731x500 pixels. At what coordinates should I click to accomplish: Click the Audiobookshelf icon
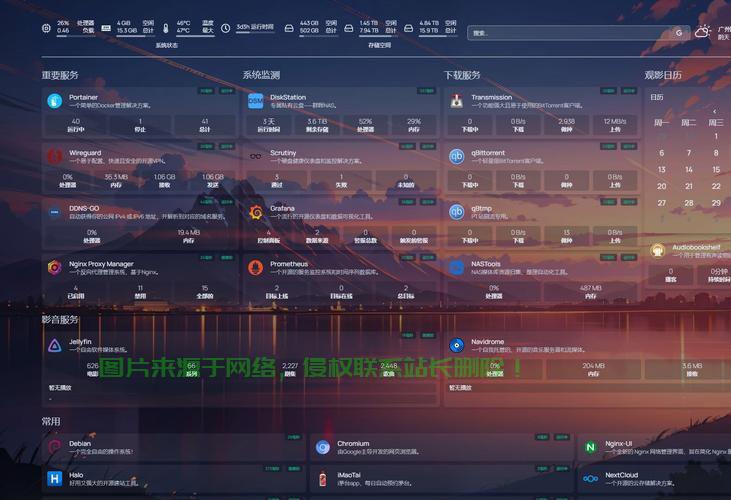[x=658, y=251]
